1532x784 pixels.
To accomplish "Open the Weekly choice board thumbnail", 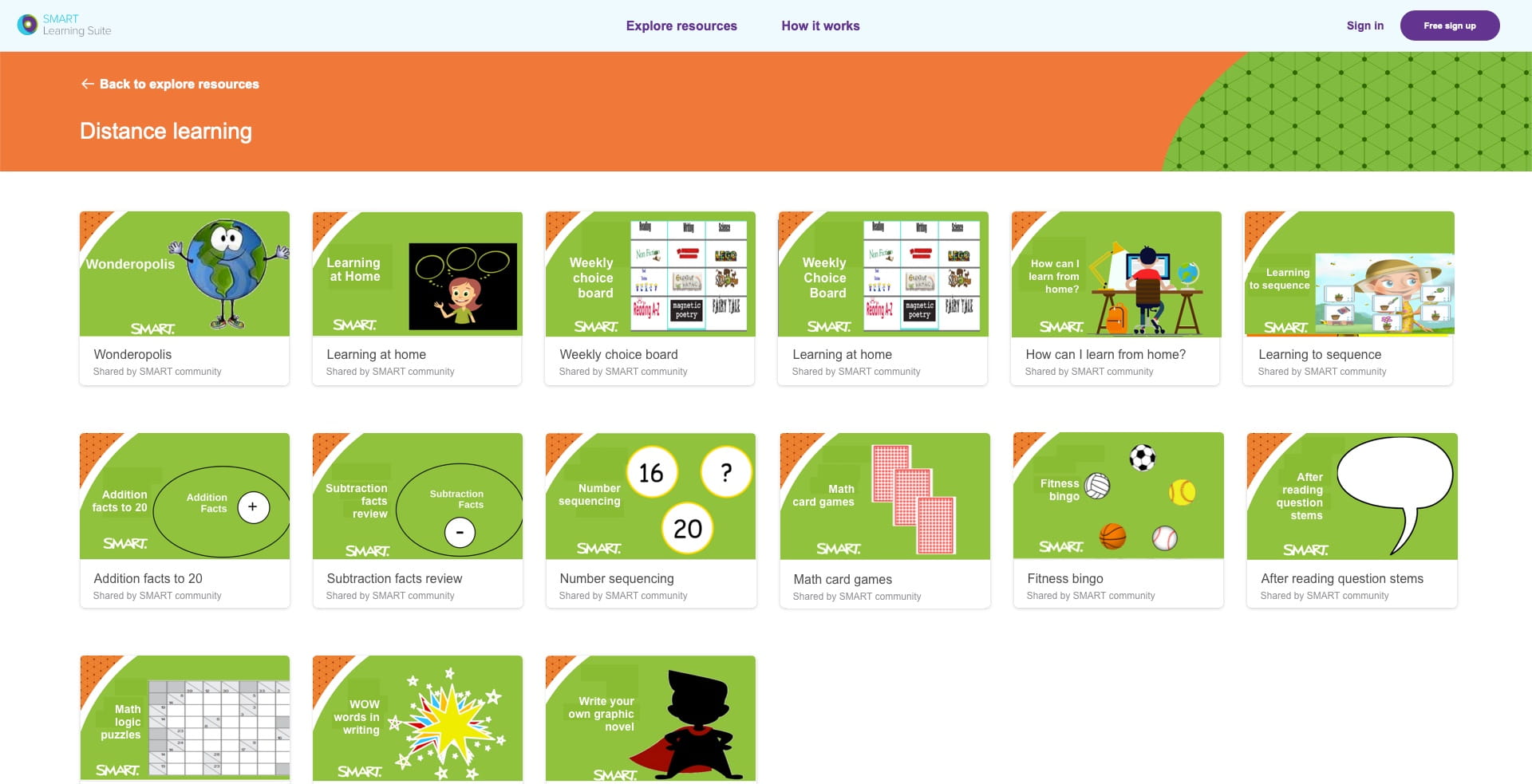I will (x=650, y=273).
